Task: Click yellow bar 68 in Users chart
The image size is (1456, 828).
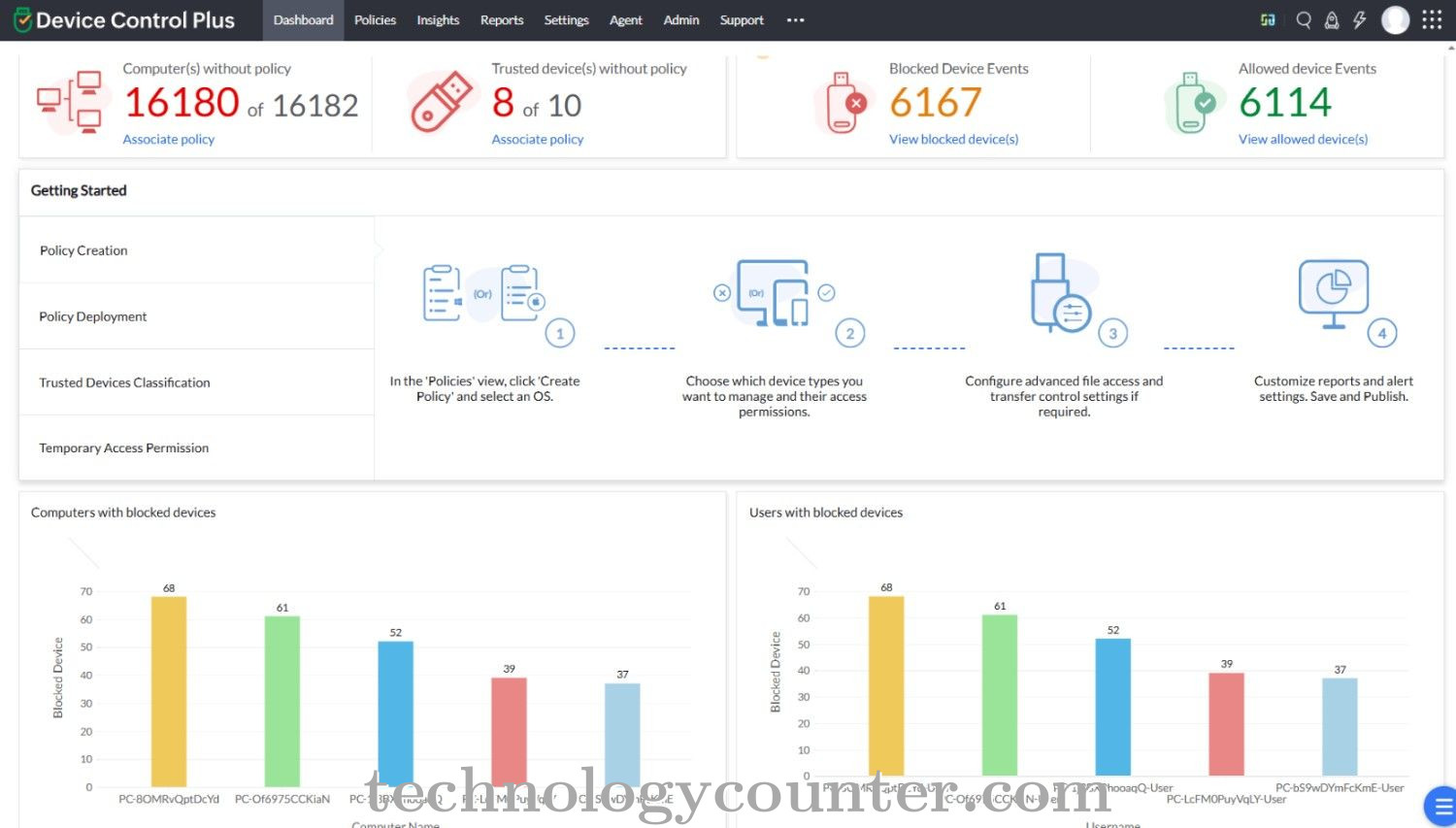Action: click(x=886, y=685)
